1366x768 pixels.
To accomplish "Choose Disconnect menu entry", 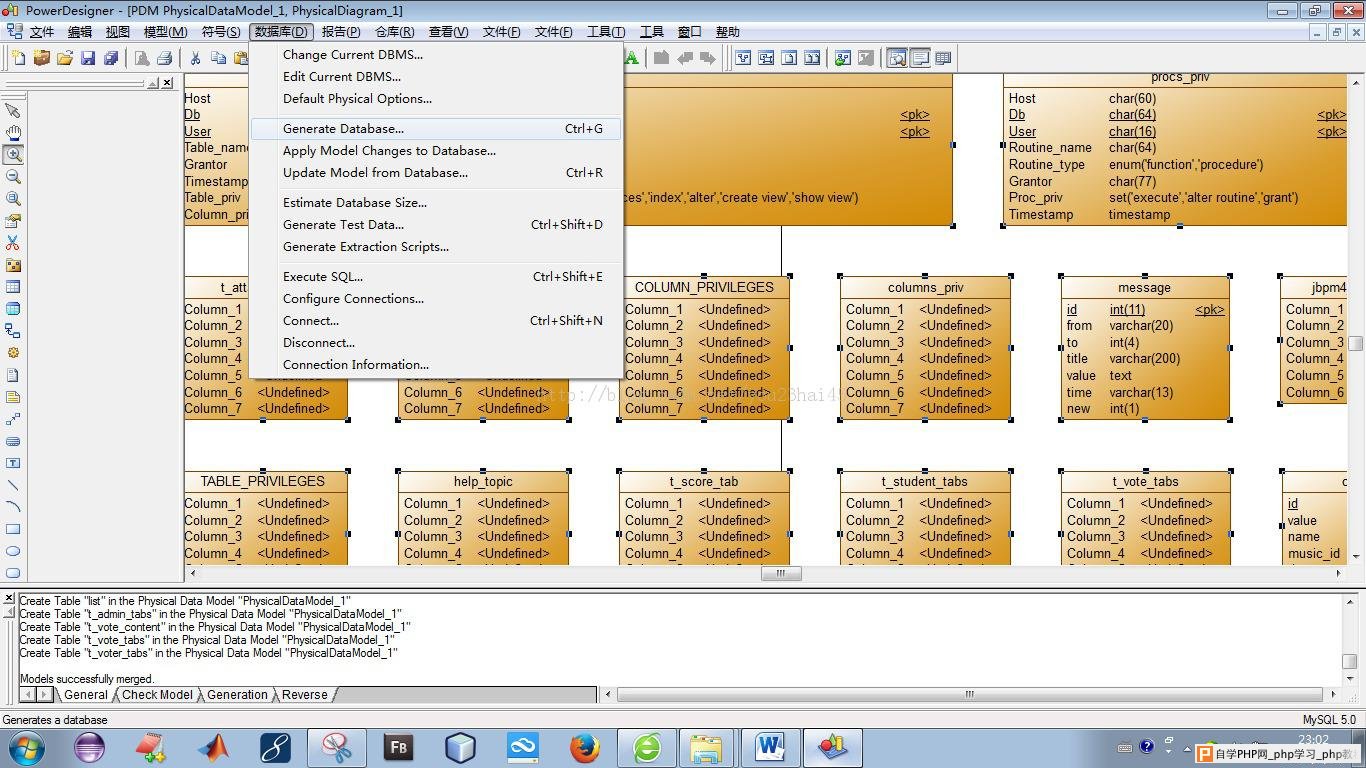I will [436, 343].
